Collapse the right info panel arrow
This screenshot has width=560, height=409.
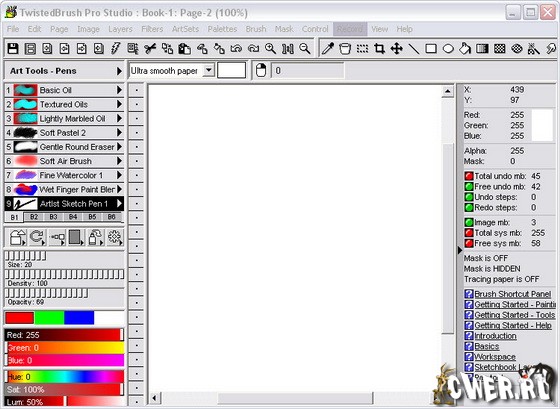click(x=460, y=250)
